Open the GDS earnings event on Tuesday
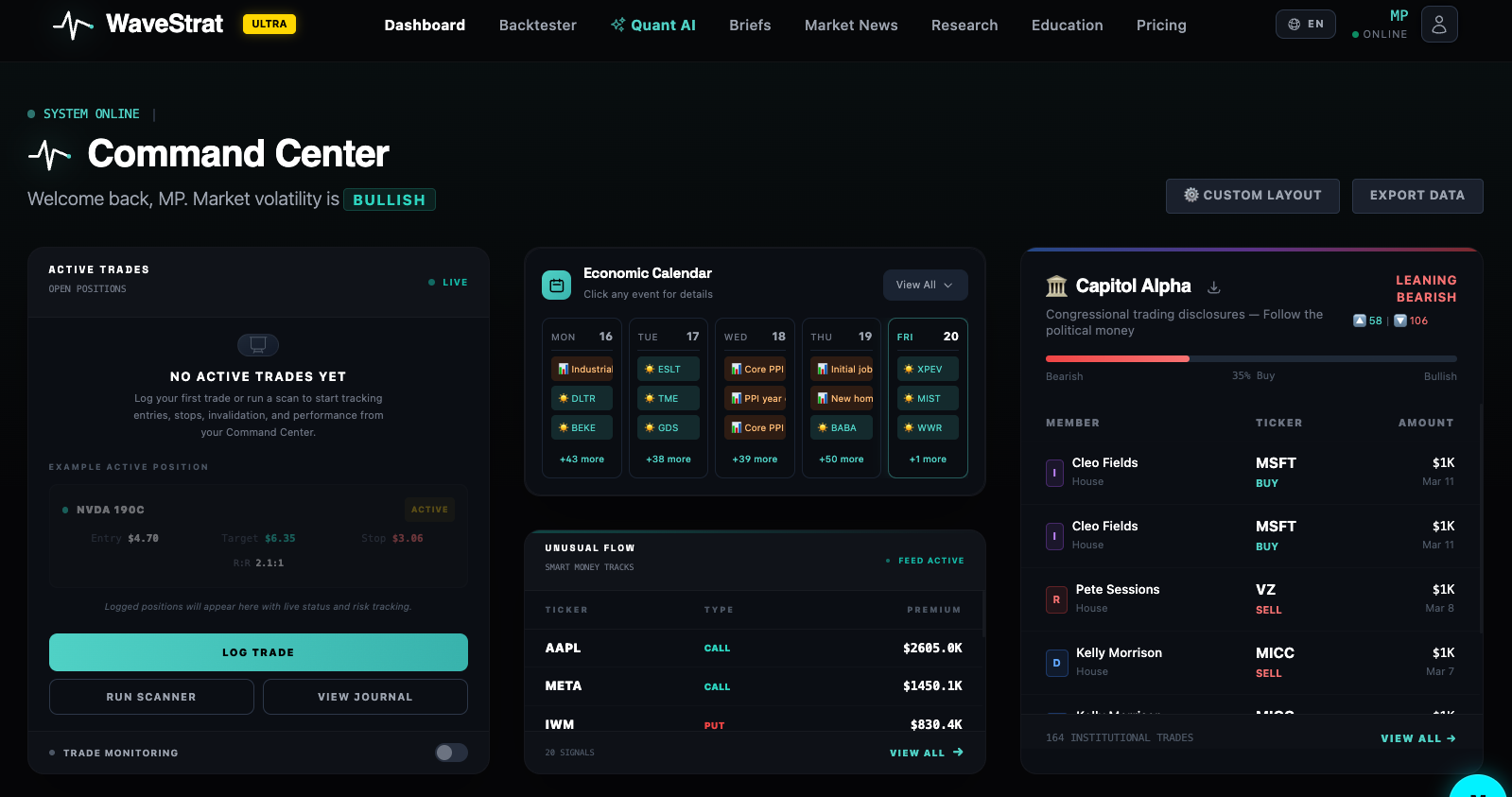The width and height of the screenshot is (1512, 797). (669, 427)
